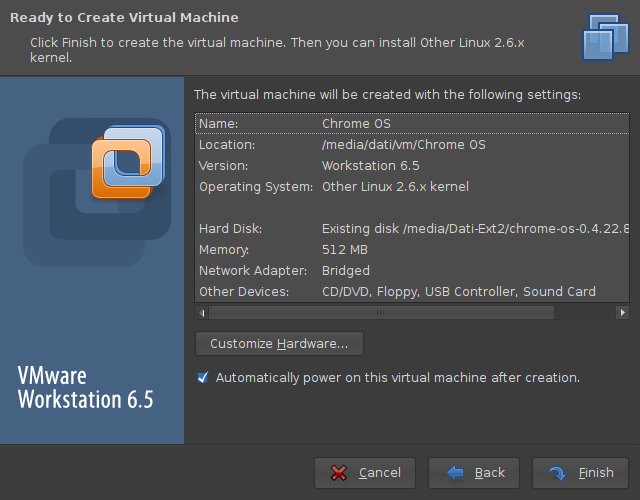This screenshot has height=500, width=640.
Task: Select the Name: Chrome OS row
Action: pyautogui.click(x=412, y=124)
